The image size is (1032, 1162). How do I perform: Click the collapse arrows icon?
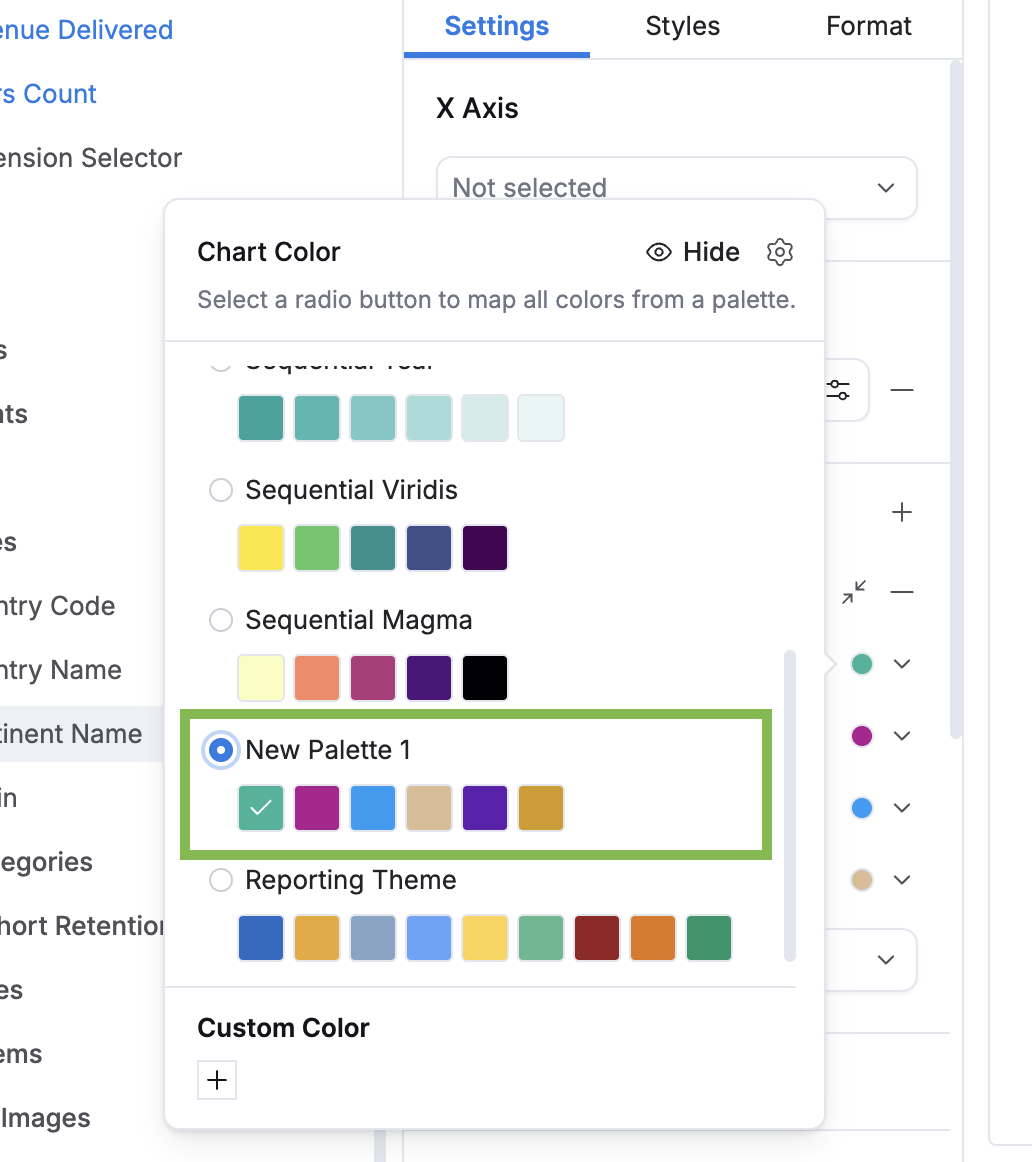853,592
